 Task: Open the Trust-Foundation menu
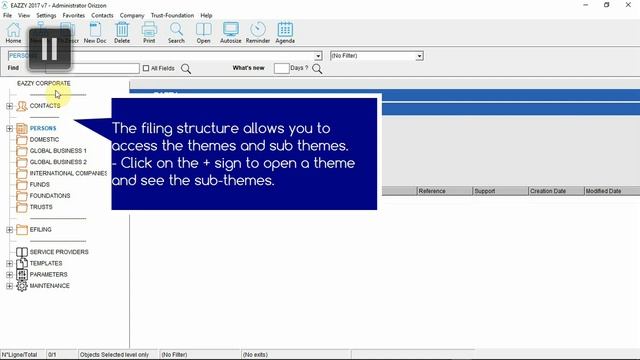(x=172, y=15)
